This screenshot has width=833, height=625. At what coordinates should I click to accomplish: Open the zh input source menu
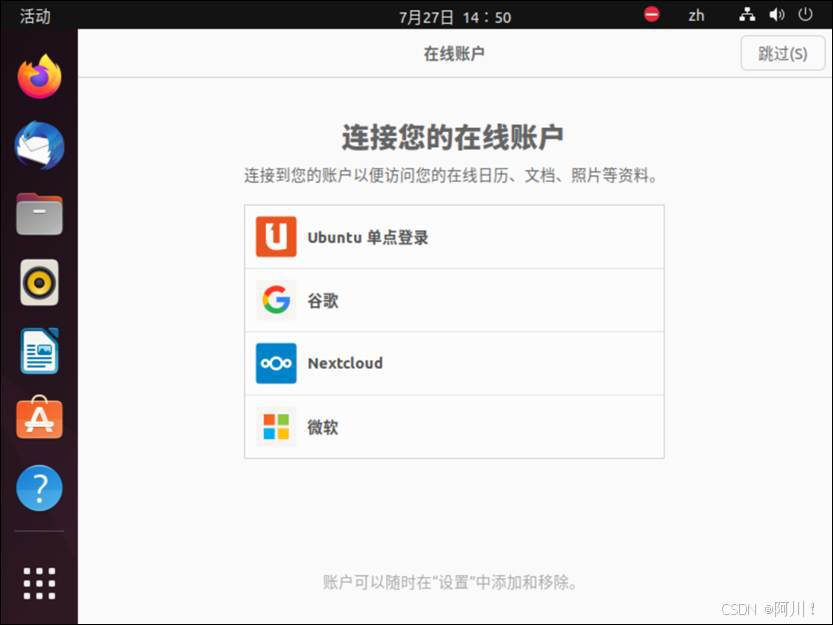click(x=696, y=15)
